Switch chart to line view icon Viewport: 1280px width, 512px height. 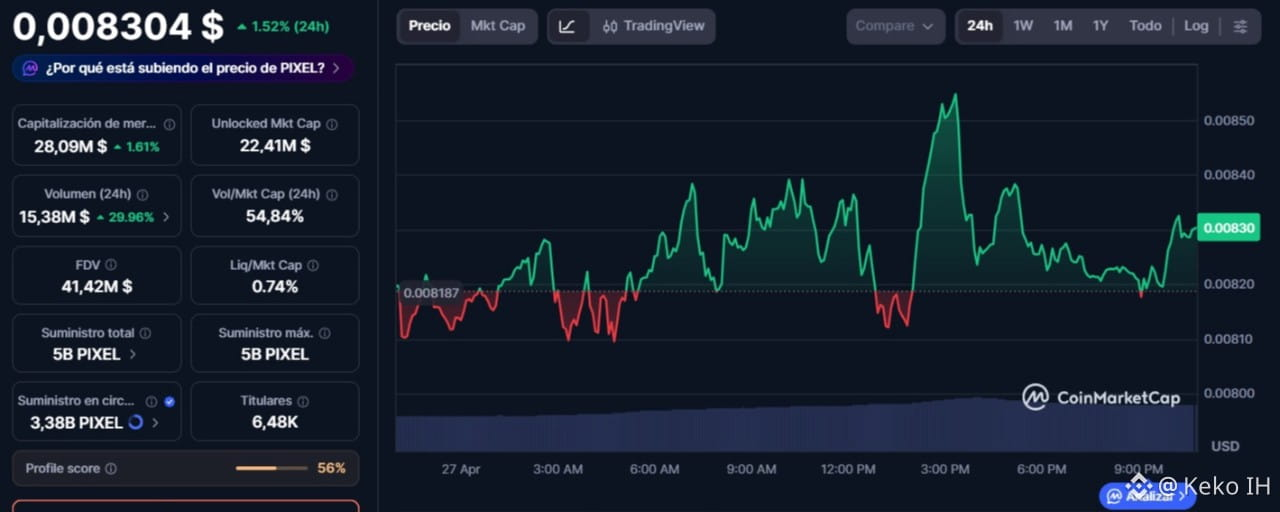567,26
